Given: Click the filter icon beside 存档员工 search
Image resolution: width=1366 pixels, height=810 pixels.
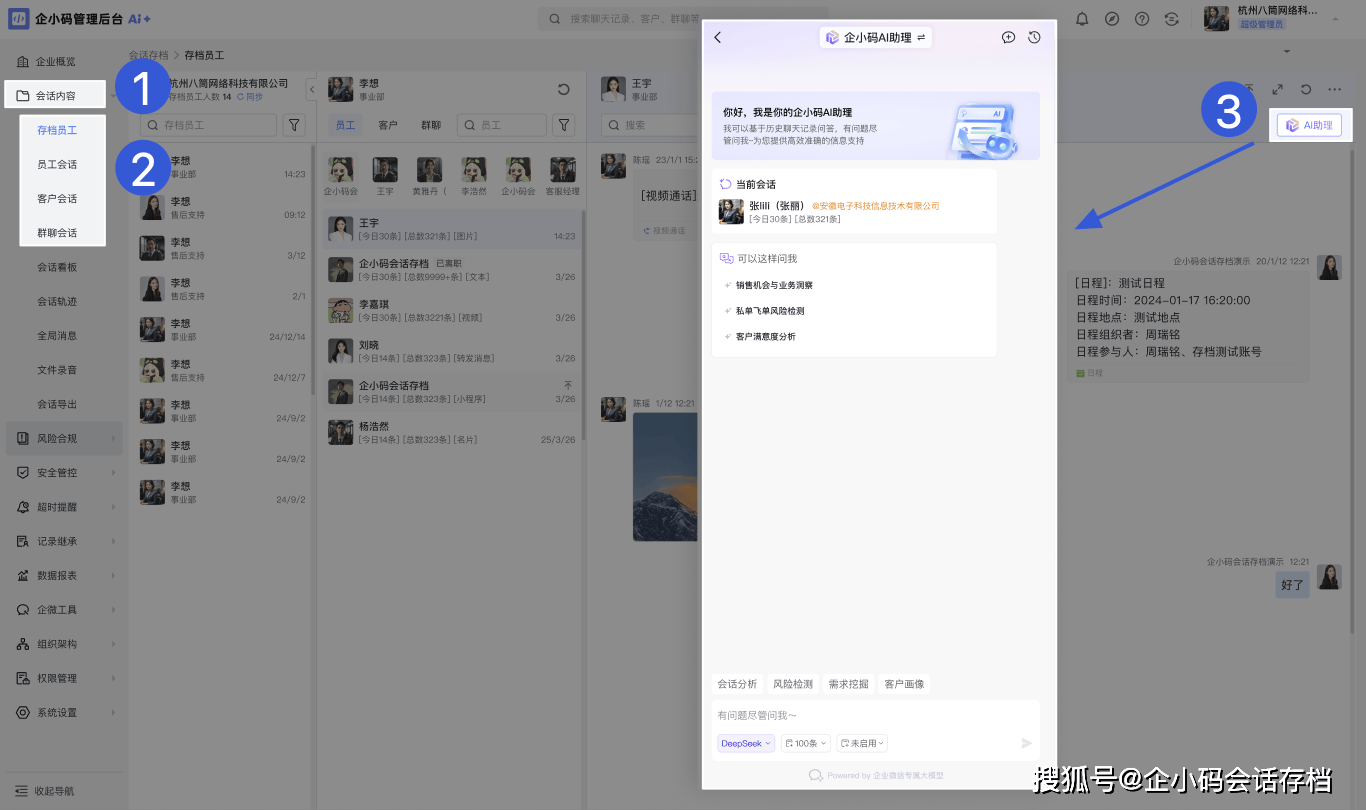Looking at the screenshot, I should 294,125.
